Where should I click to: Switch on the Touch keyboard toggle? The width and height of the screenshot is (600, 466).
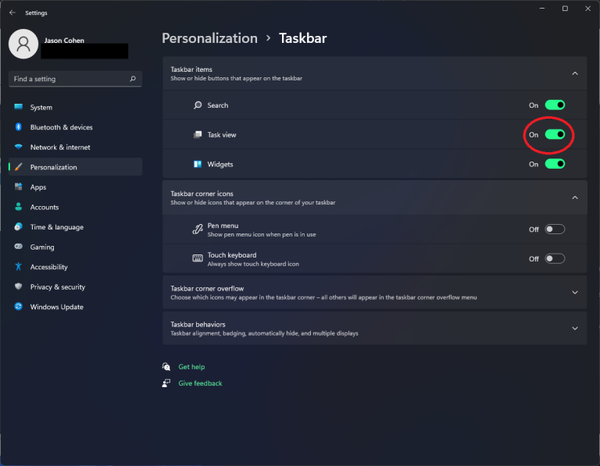[x=554, y=259]
